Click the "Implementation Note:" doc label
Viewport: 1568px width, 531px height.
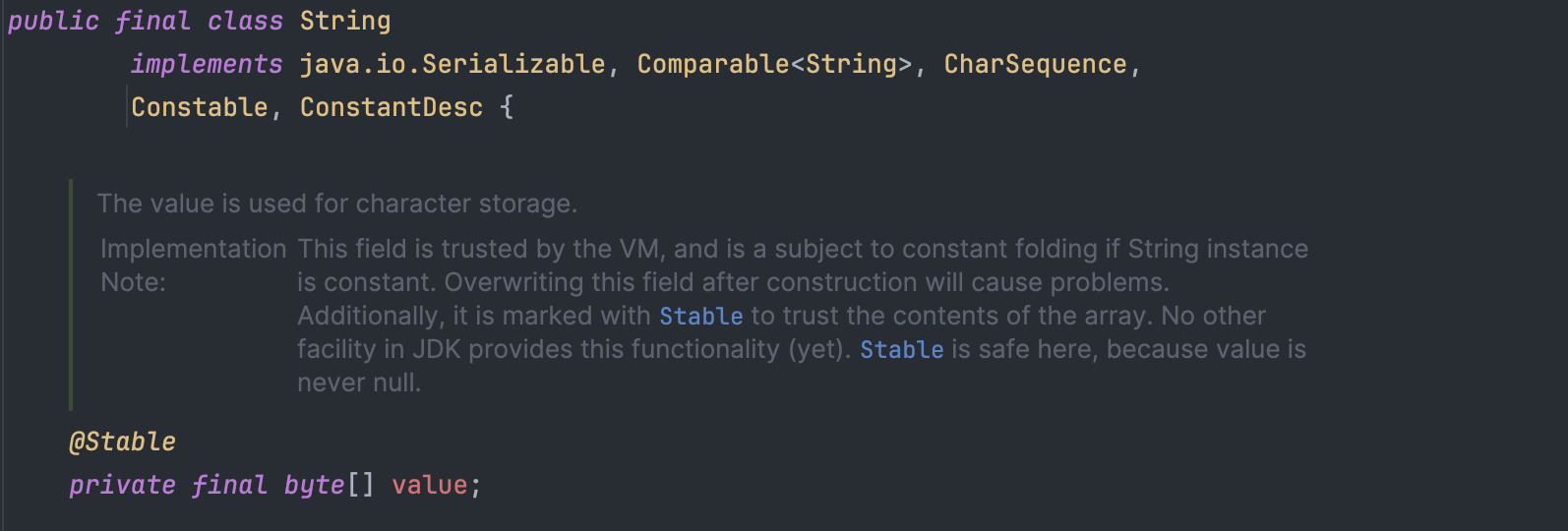click(x=193, y=265)
